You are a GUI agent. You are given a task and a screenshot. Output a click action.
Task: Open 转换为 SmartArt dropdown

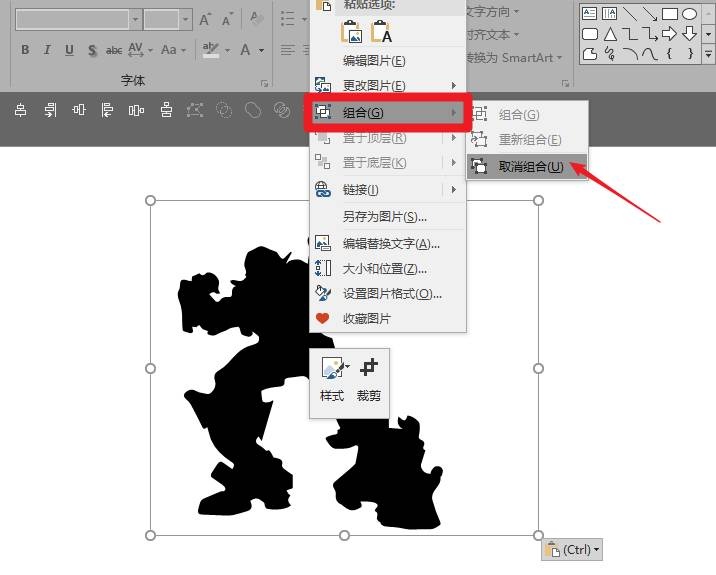[x=514, y=58]
